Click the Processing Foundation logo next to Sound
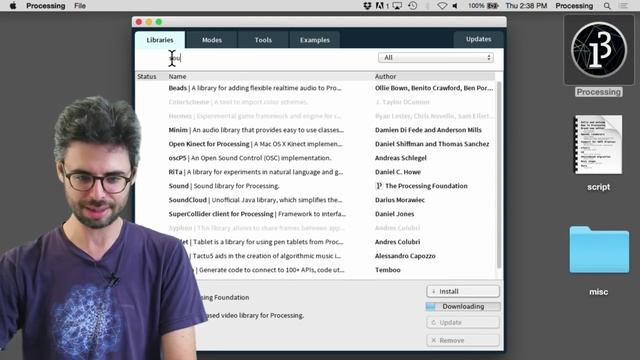Screen dimensions: 640x360 (x=379, y=186)
